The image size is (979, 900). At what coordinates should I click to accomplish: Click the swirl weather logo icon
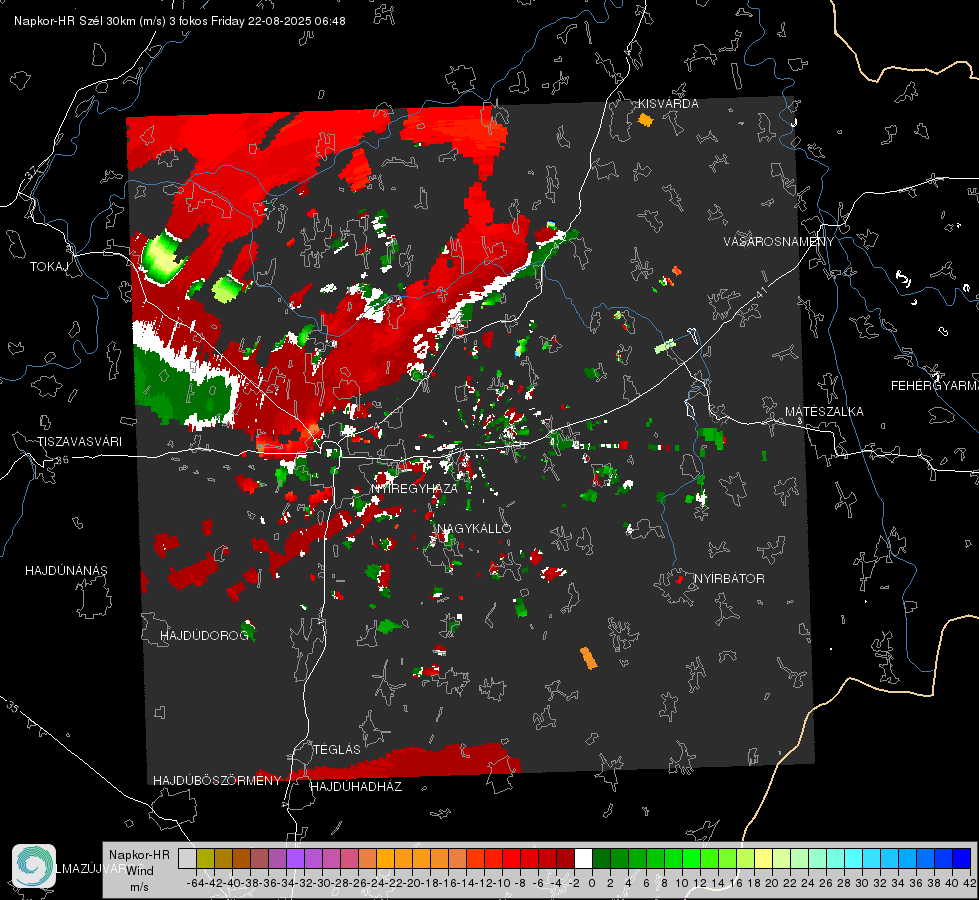(34, 866)
